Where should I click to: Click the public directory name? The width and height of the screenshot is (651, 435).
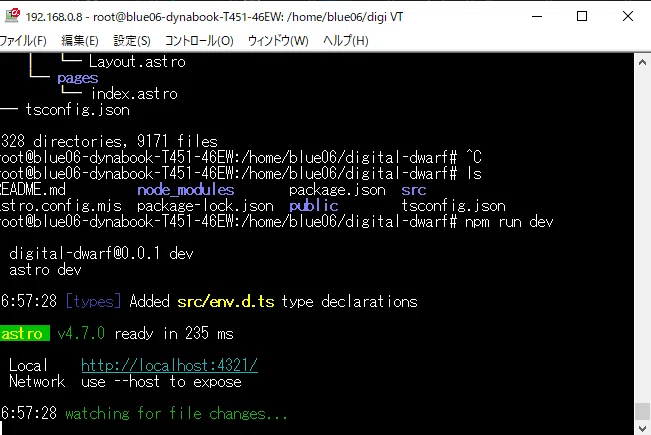(x=313, y=206)
